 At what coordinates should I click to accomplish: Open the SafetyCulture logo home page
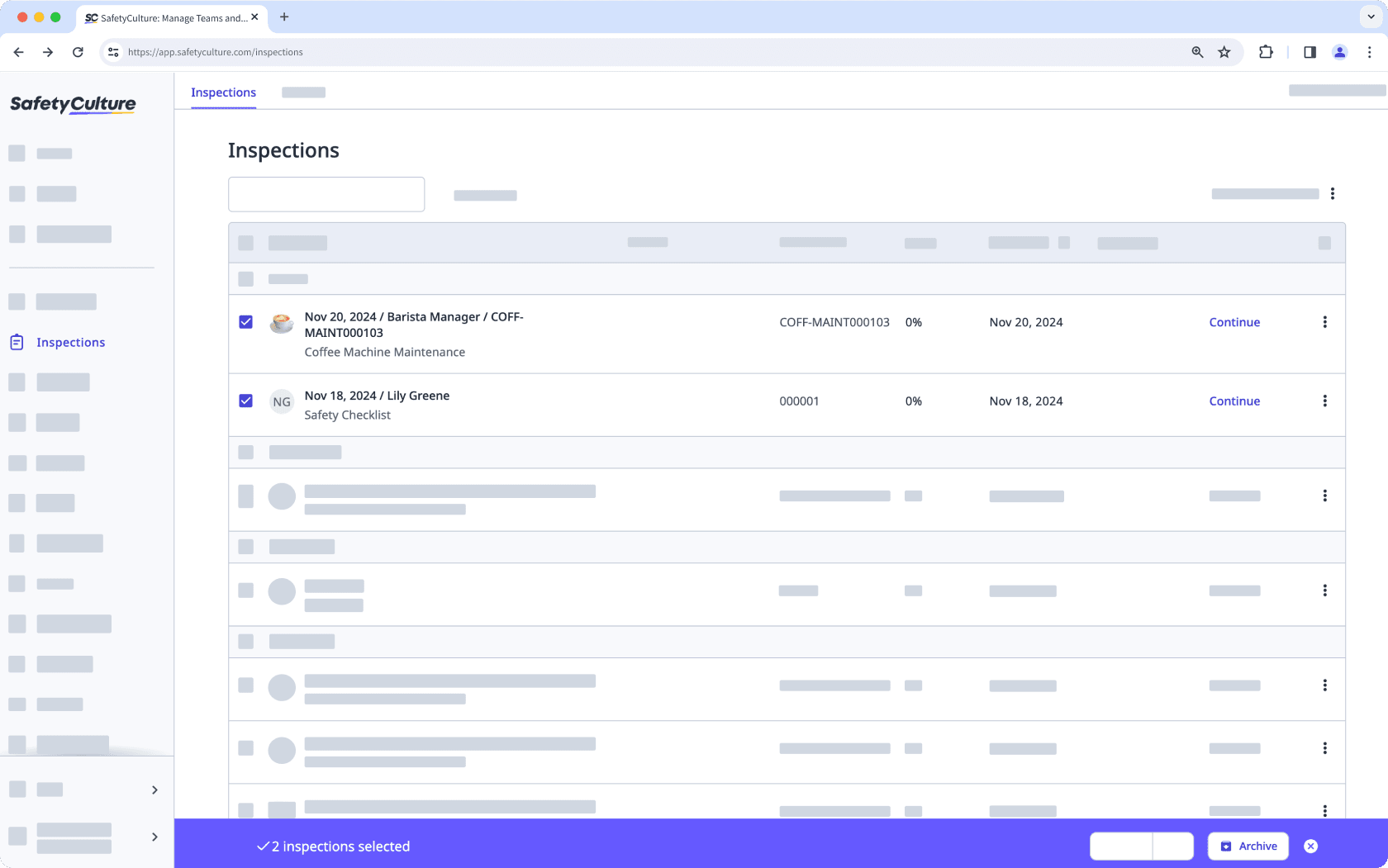click(x=73, y=104)
